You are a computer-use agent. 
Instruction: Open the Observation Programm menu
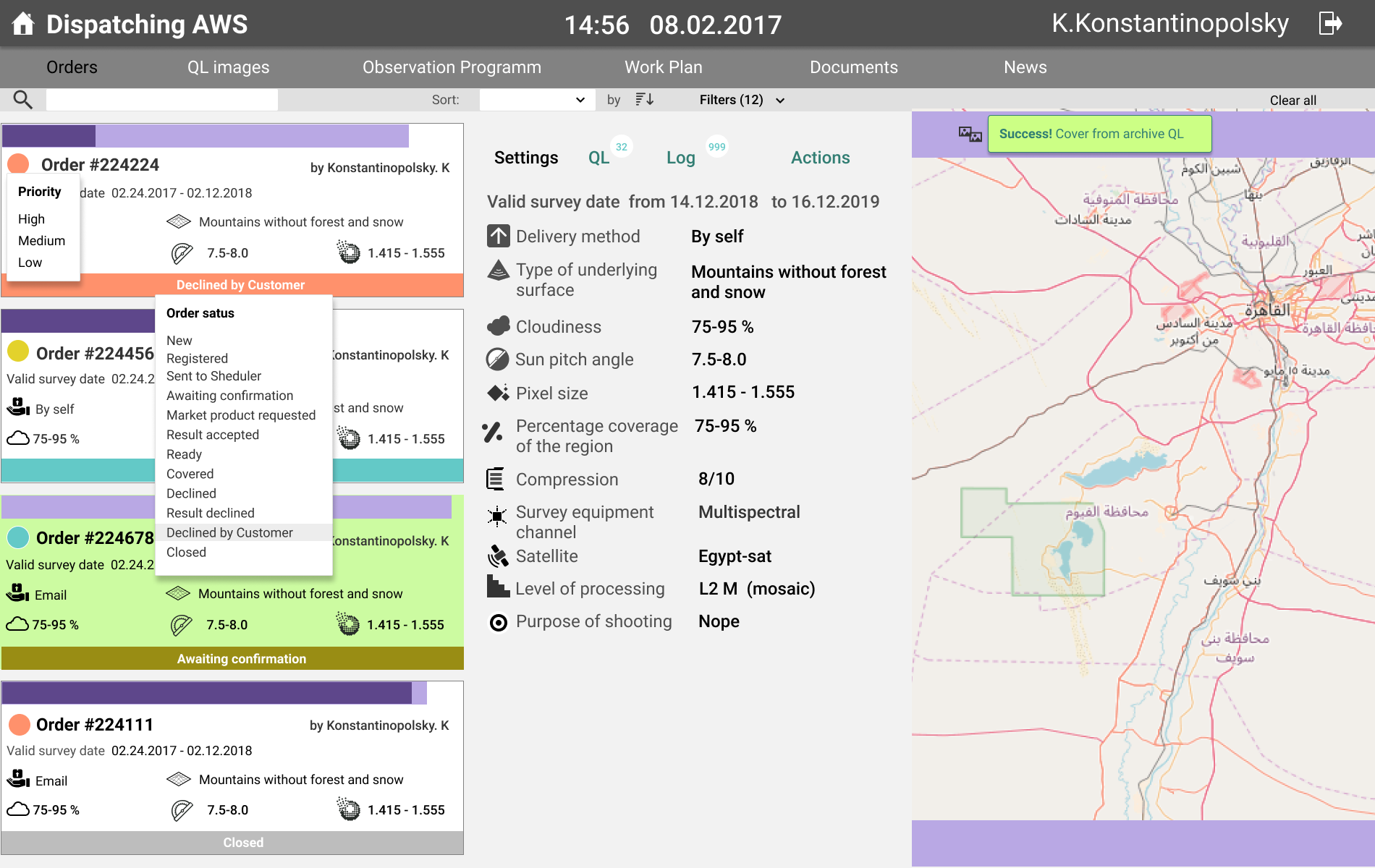pos(452,67)
